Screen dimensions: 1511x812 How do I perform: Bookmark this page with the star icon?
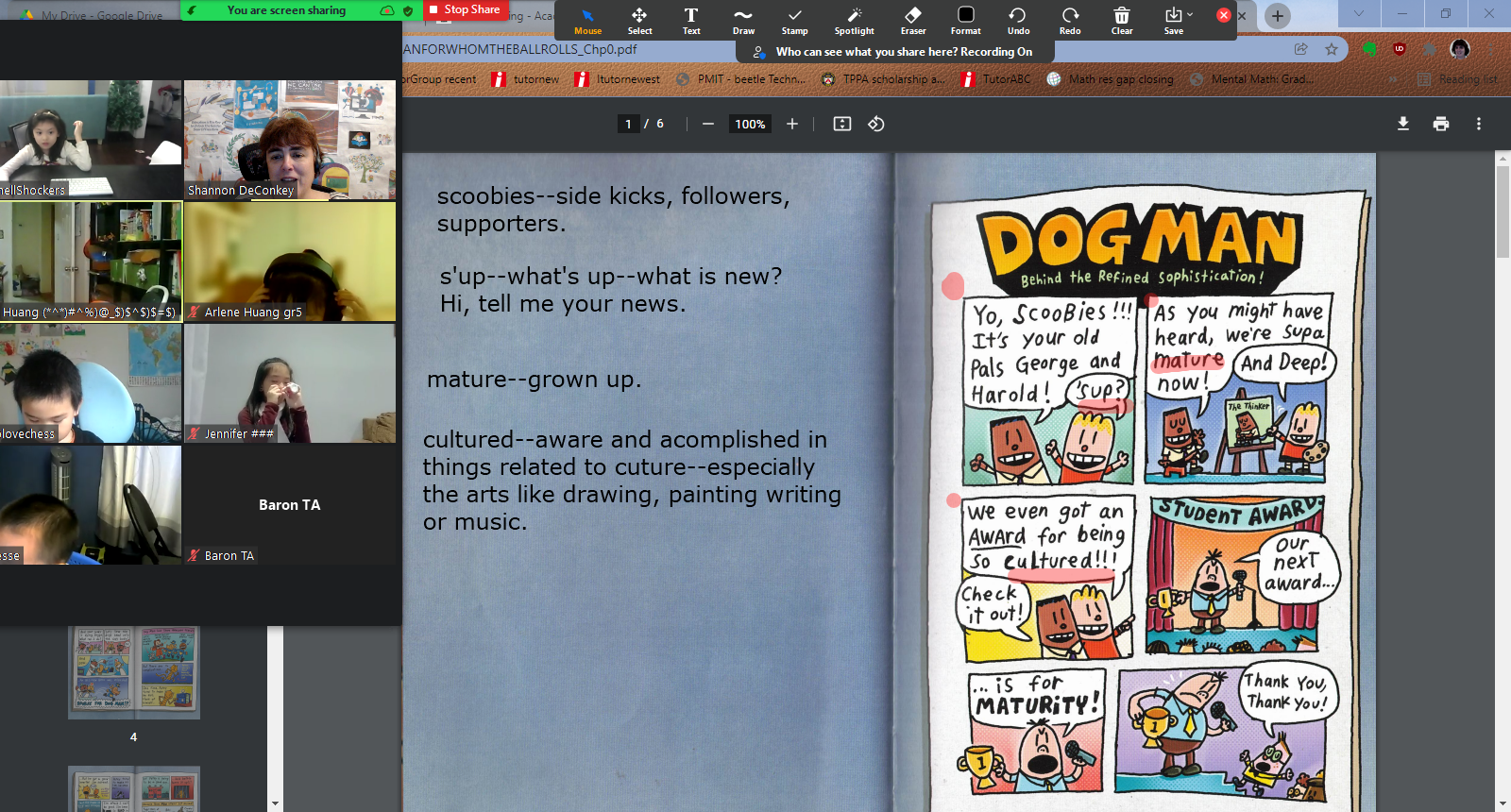[1332, 49]
